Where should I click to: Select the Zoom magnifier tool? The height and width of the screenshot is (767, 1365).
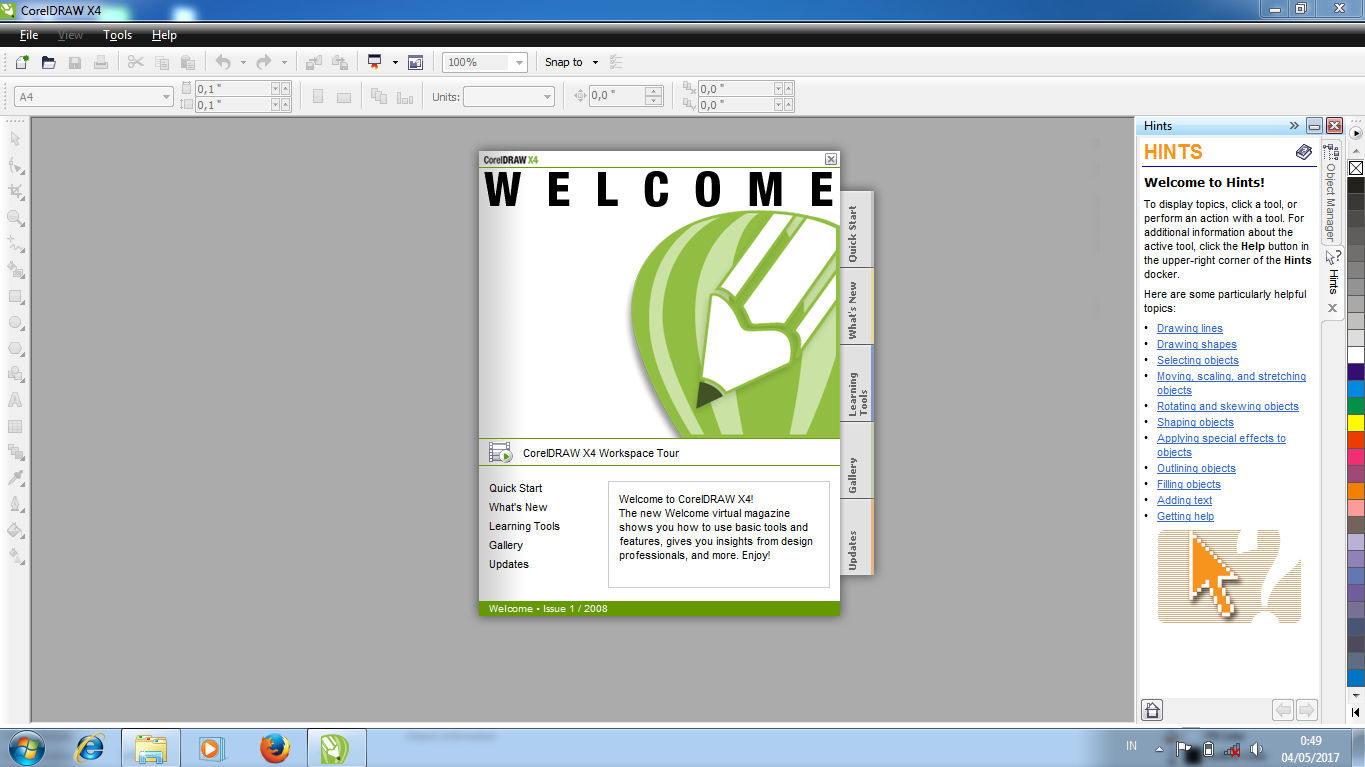tap(15, 217)
